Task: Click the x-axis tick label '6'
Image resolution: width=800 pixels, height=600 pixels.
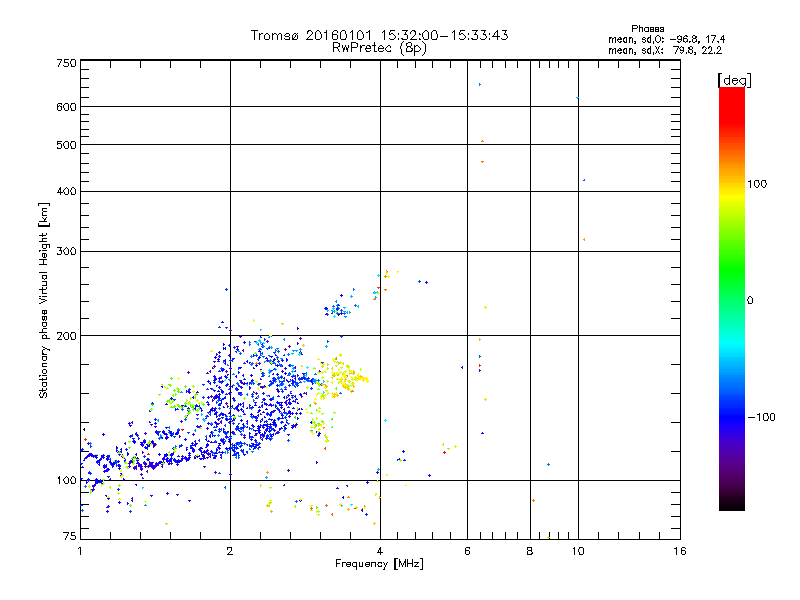Action: pos(467,551)
